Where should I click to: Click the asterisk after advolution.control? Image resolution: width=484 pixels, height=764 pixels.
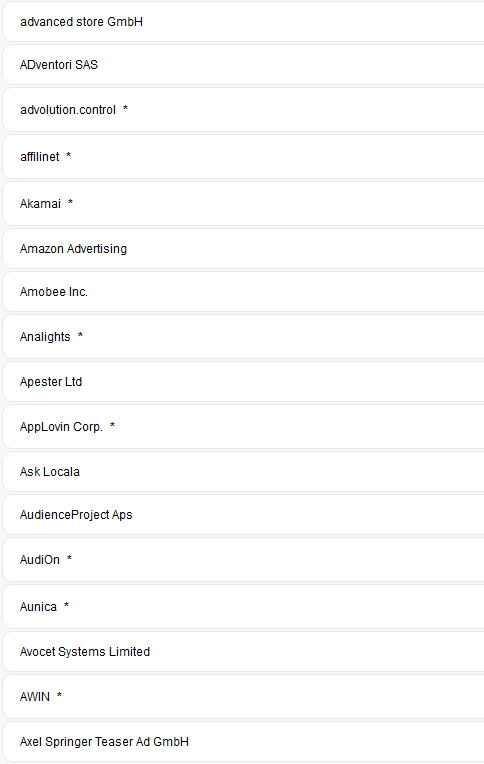pyautogui.click(x=125, y=108)
